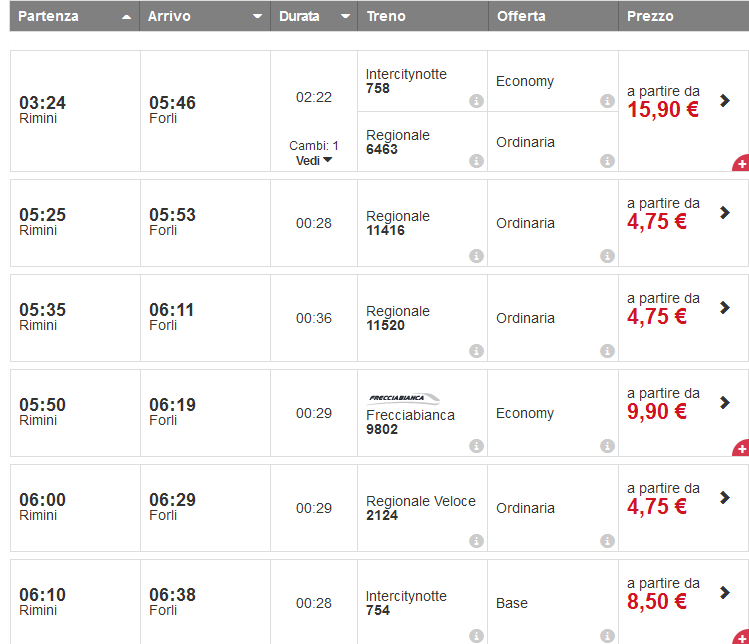The width and height of the screenshot is (749, 644).
Task: Click the Treno column header
Action: (386, 16)
